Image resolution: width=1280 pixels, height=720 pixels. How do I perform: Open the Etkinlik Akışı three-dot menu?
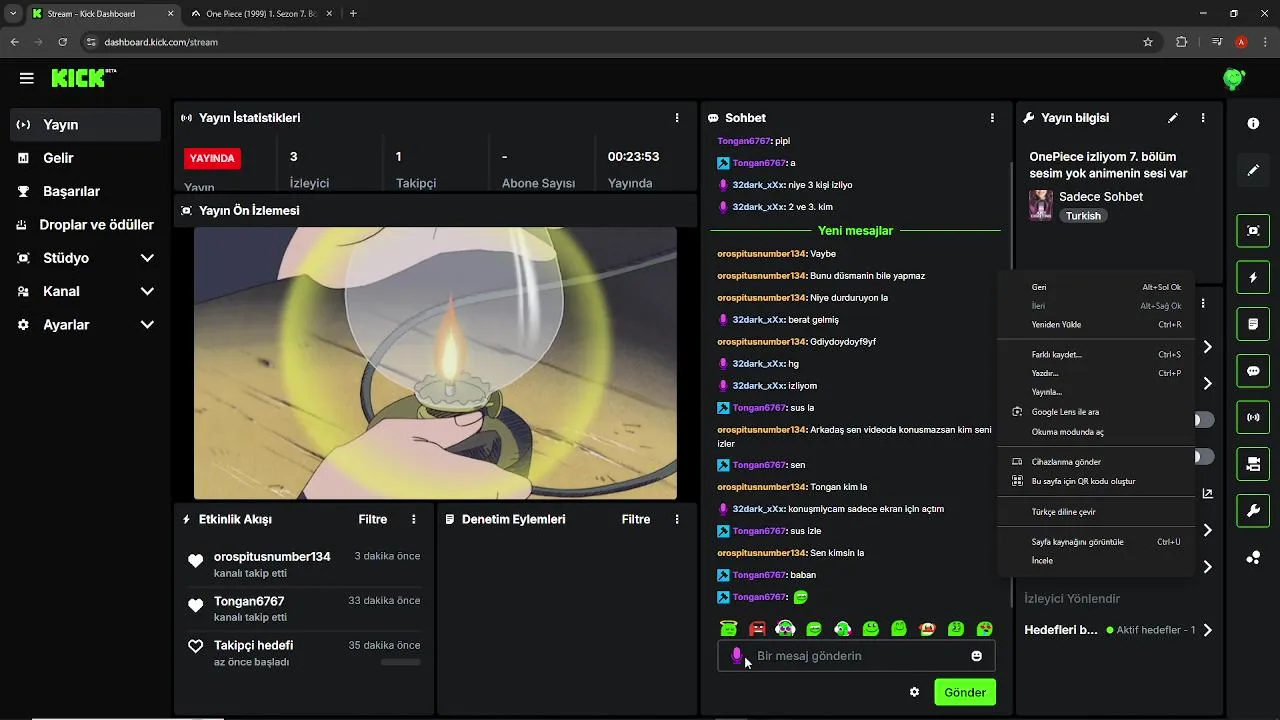click(414, 520)
